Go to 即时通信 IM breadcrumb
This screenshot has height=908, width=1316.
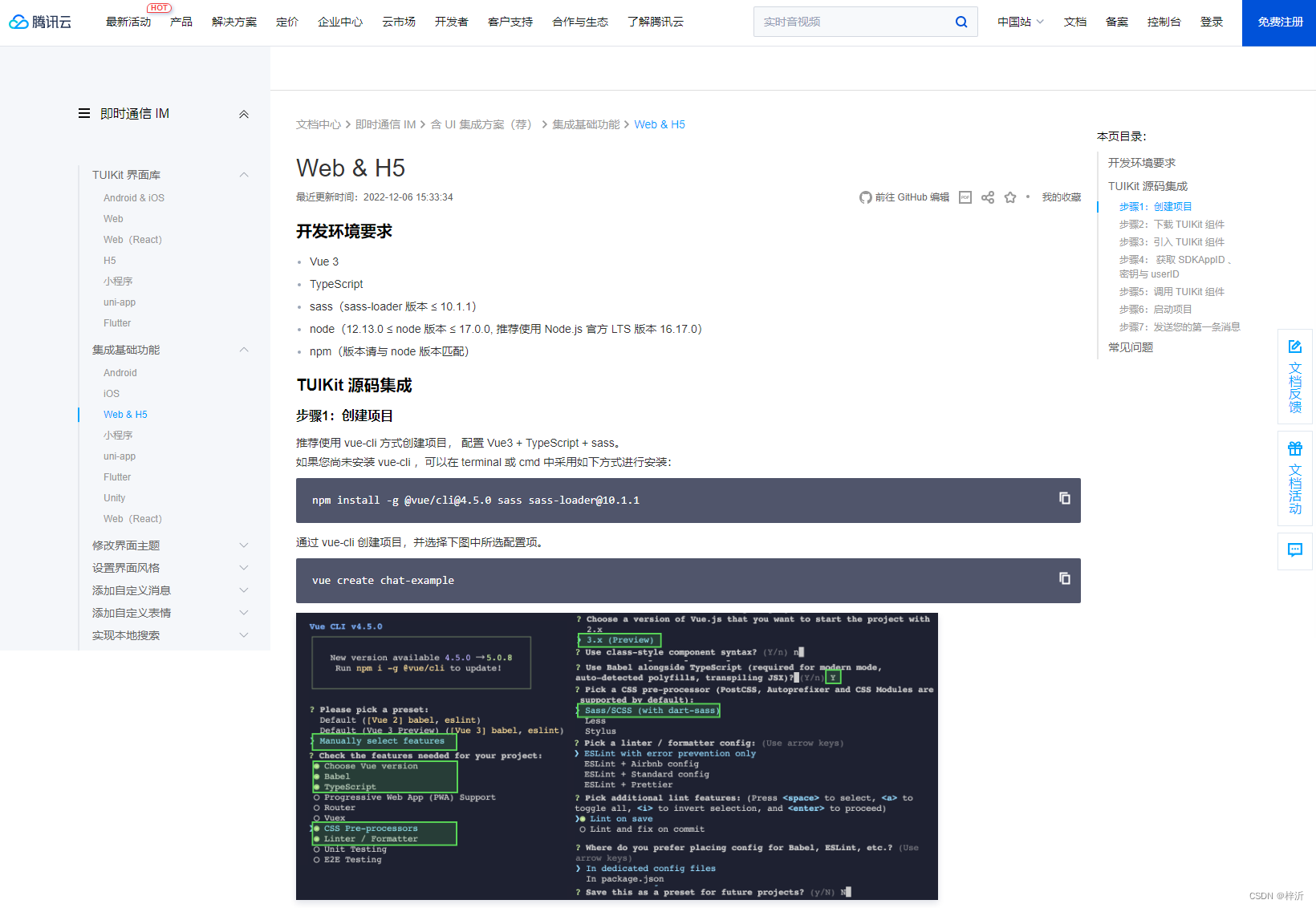click(x=386, y=124)
